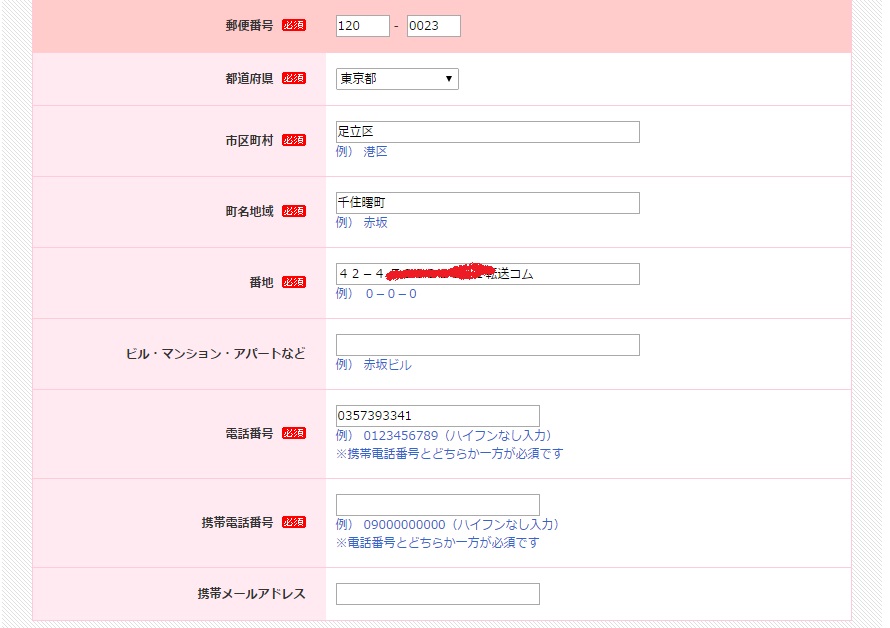Click the 必須 badge next to 郵便番号

[294, 26]
